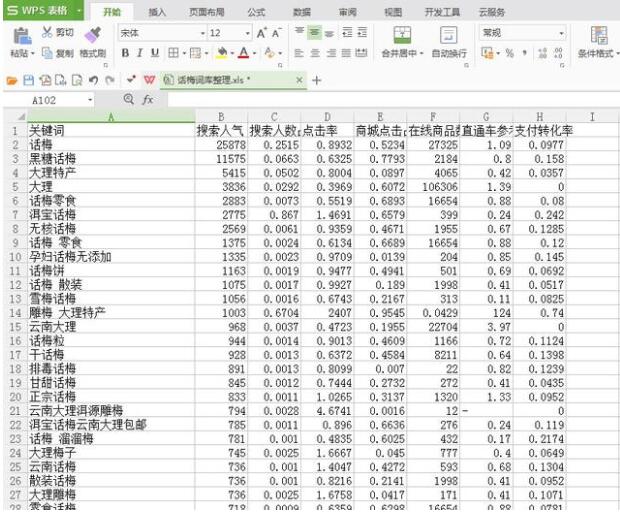Increase font size with the larger A
The height and width of the screenshot is (517, 620).
(262, 33)
